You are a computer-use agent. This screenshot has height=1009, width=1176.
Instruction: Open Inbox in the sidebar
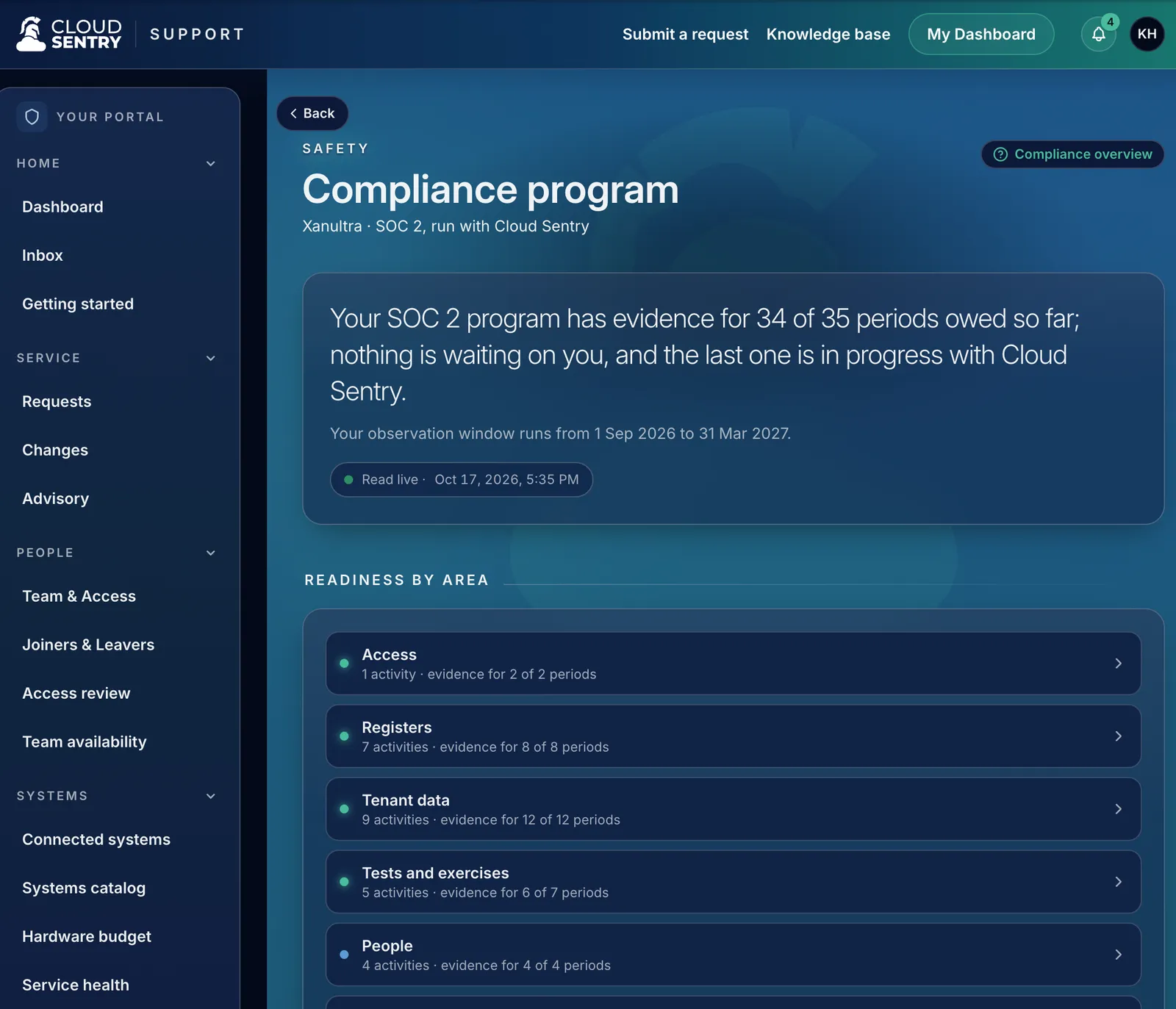[x=43, y=255]
